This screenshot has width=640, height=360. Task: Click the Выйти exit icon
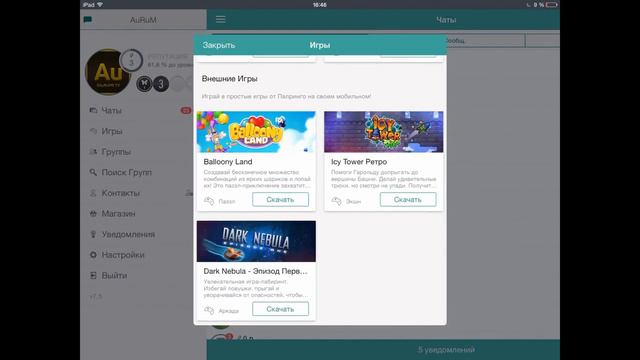coord(93,276)
